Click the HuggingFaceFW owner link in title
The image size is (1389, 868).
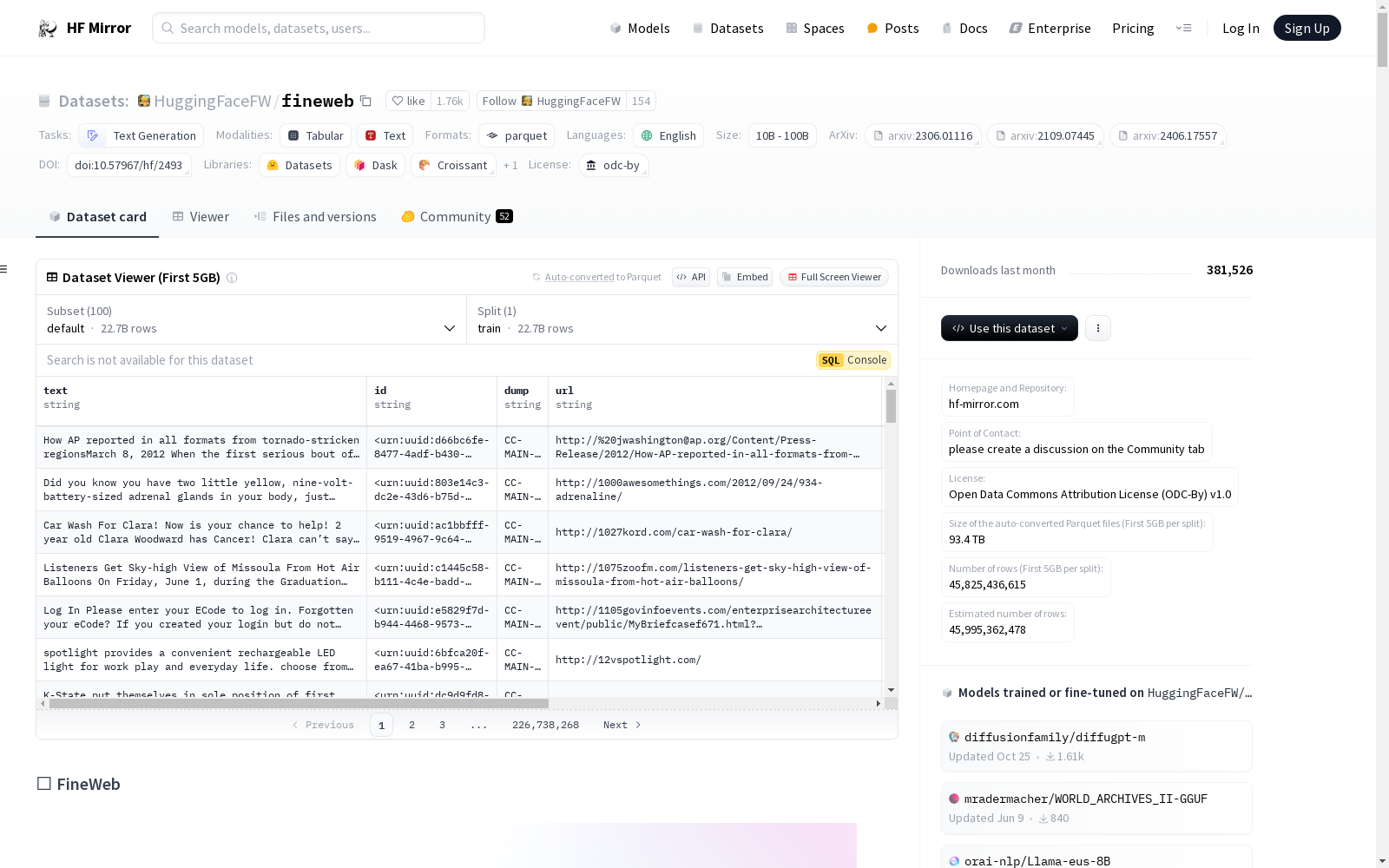tap(213, 102)
